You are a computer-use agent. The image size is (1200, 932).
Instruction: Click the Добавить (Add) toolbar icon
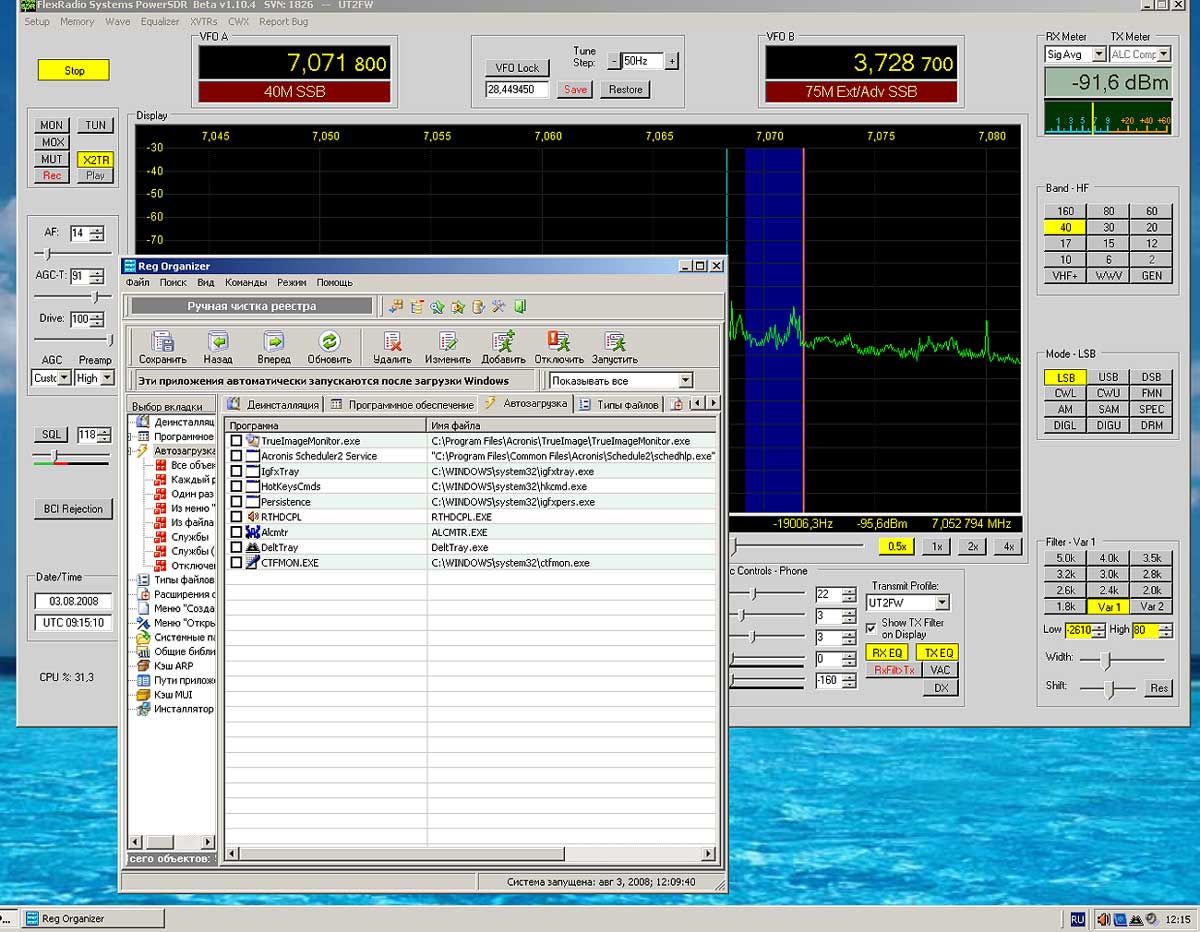503,342
